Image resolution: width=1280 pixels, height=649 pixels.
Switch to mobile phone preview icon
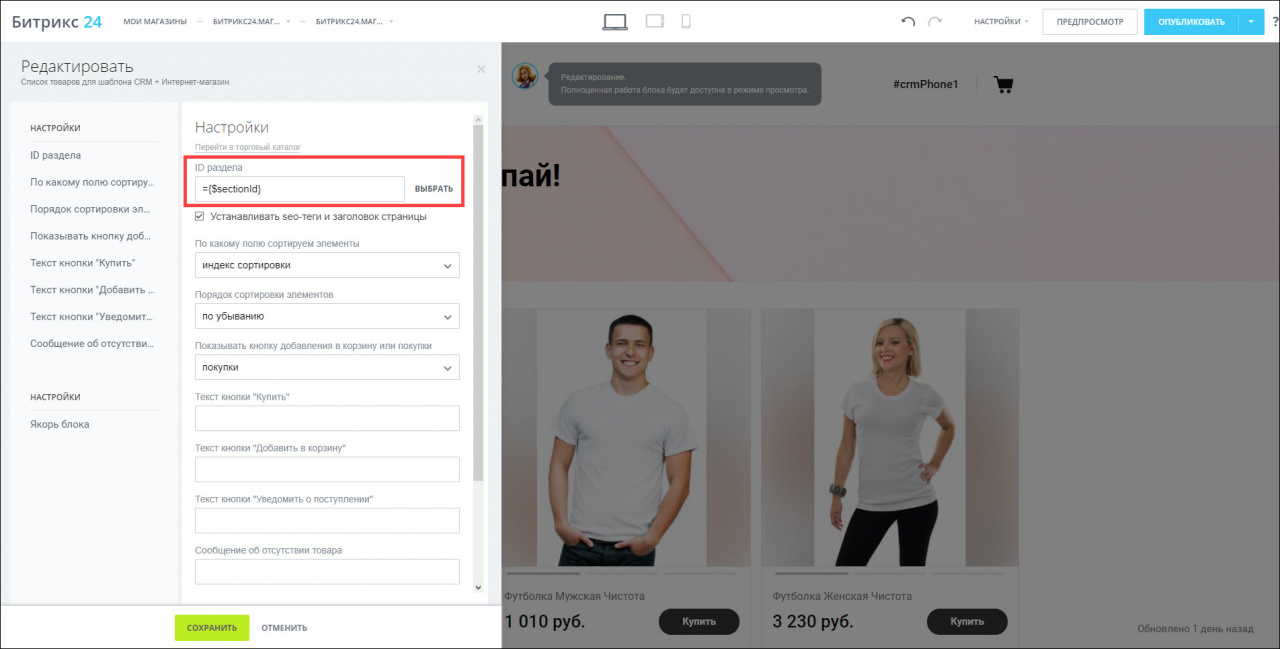pyautogui.click(x=686, y=21)
